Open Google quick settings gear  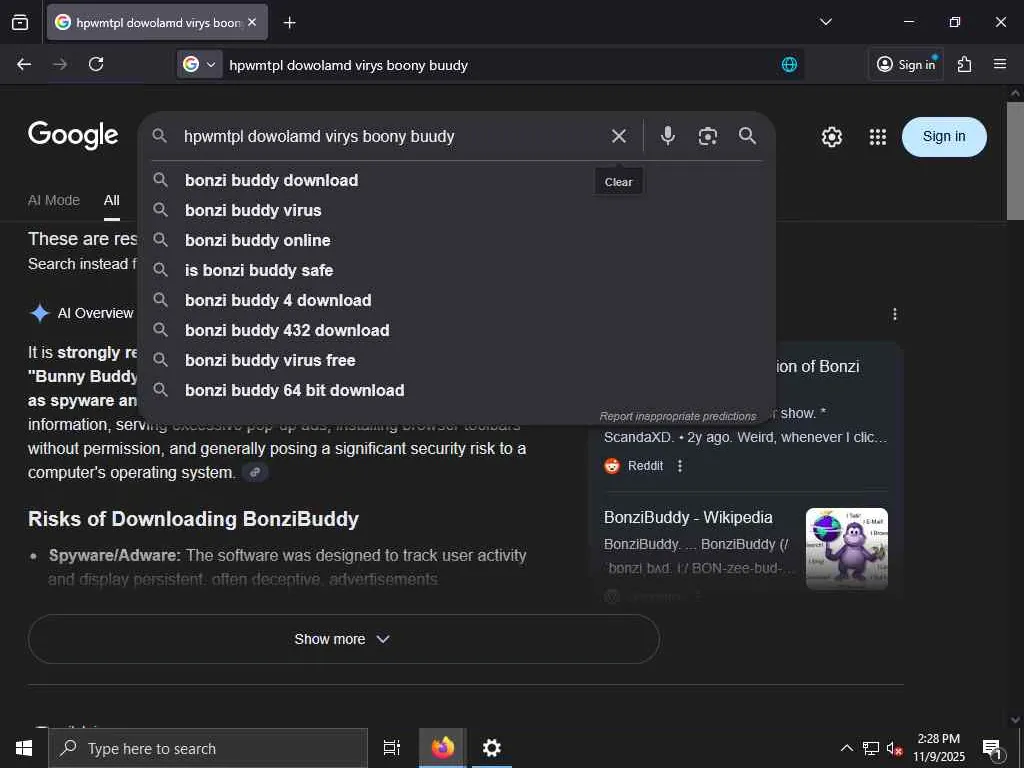(x=831, y=136)
